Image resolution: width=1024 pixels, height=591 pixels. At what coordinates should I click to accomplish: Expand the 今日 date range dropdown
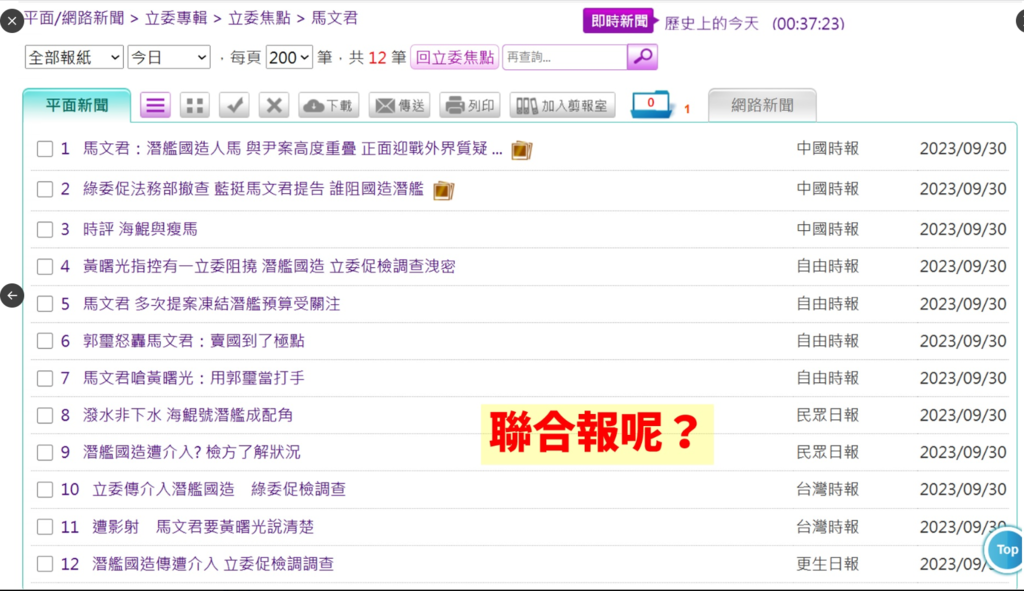coord(169,58)
